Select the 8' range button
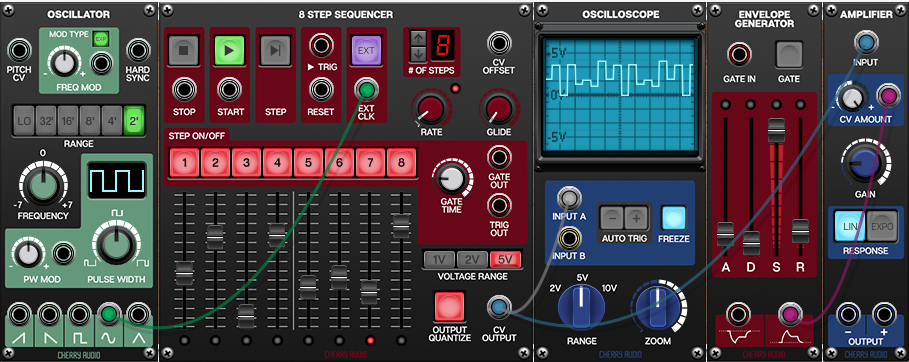The height and width of the screenshot is (362, 909). click(90, 121)
